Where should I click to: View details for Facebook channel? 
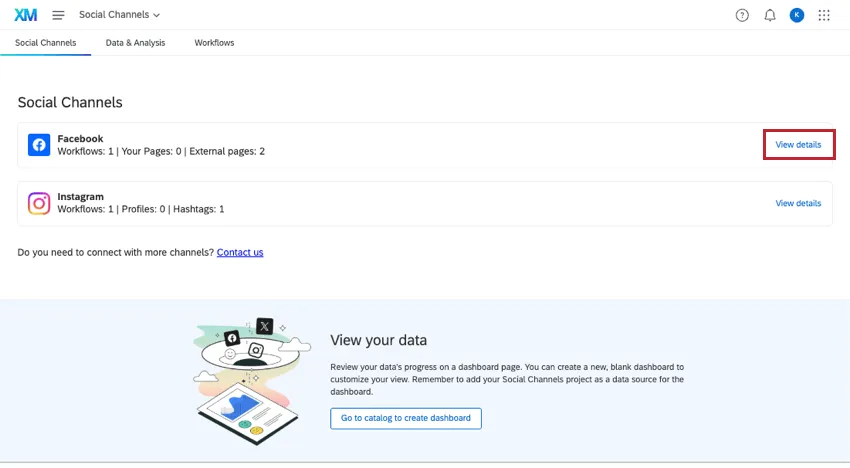click(x=798, y=145)
